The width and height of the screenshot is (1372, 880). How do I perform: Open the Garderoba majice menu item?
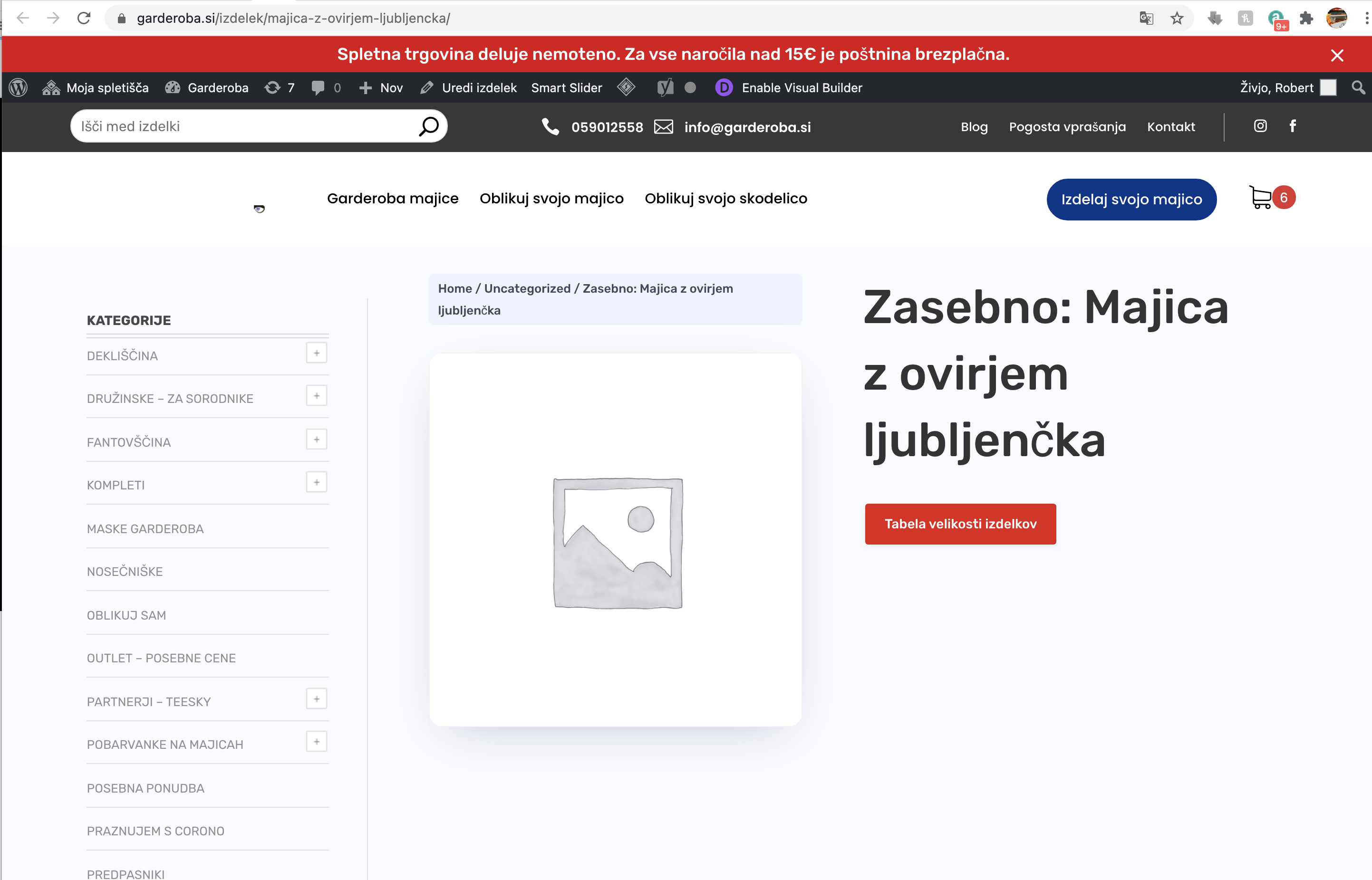tap(392, 198)
